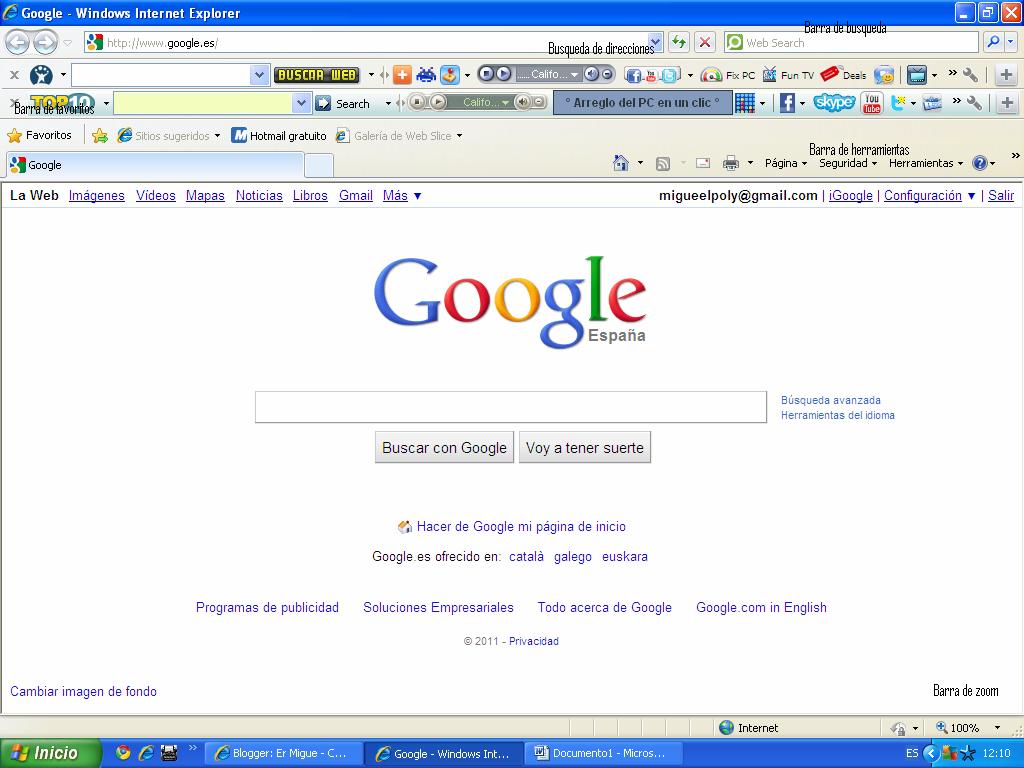
Task: Click the wrench options icon in first toolbar
Action: tap(970, 75)
